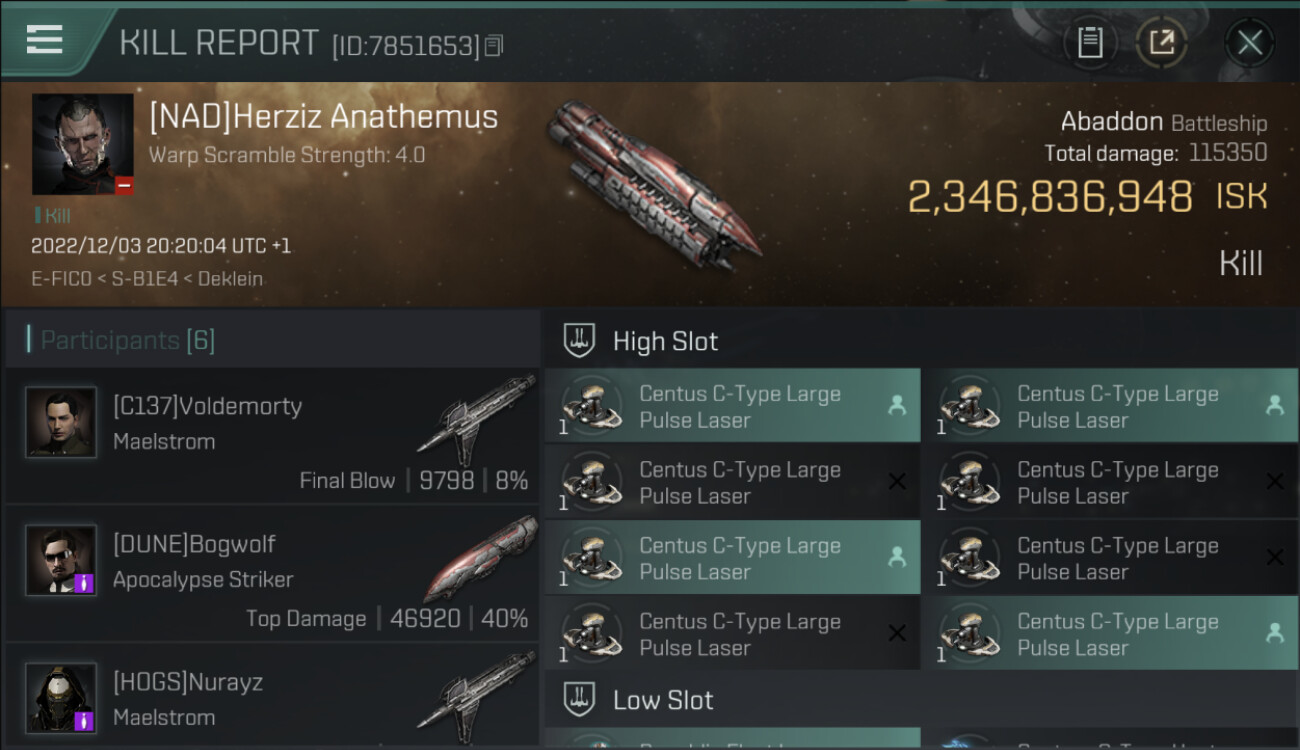1300x750 pixels.
Task: Click the person icon on first high-slot laser
Action: click(x=897, y=405)
